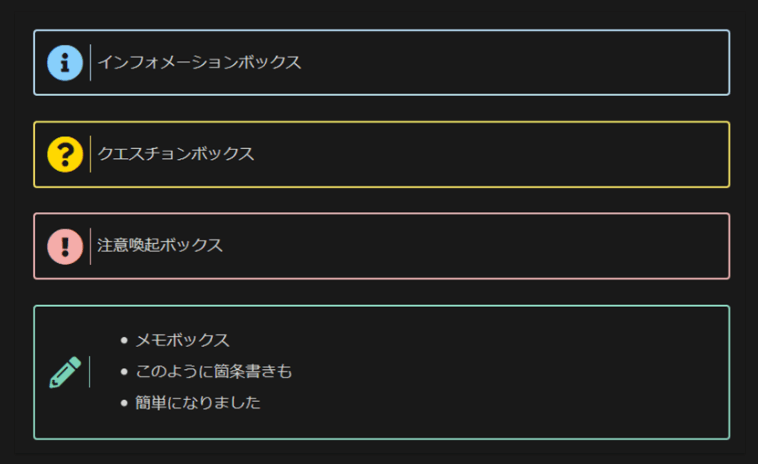Click empty space inside the blue information box
Screen dimensions: 758x464
(x=520, y=62)
